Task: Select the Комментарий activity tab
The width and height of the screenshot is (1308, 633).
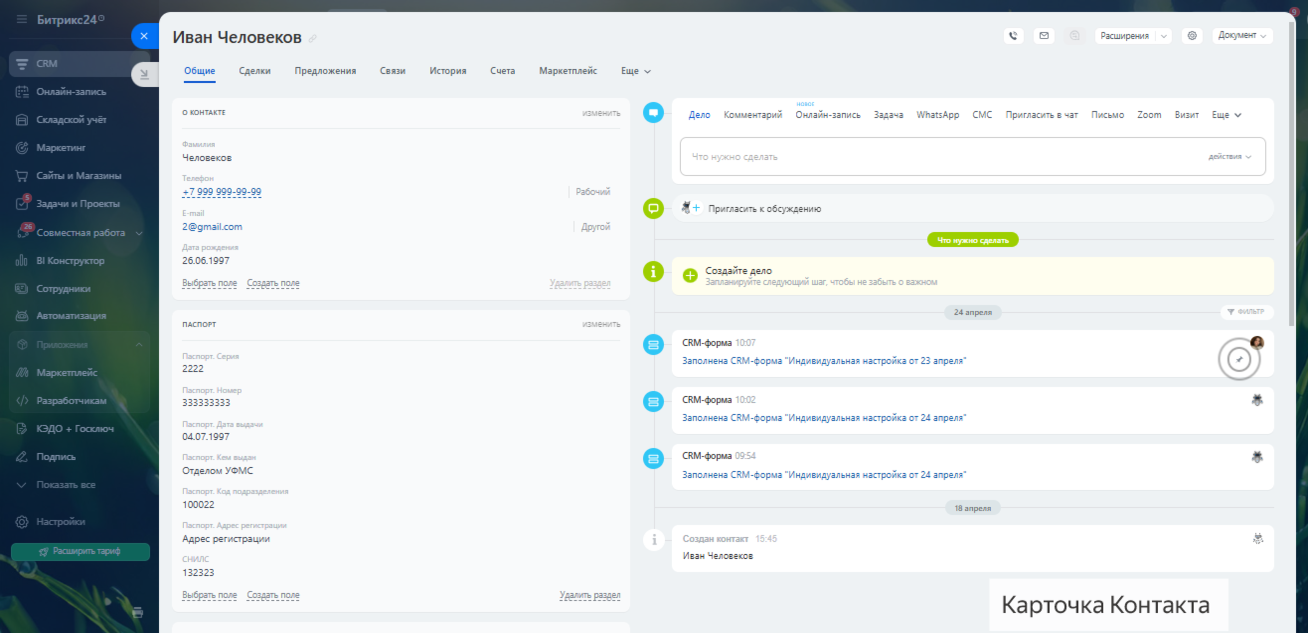Action: point(752,115)
